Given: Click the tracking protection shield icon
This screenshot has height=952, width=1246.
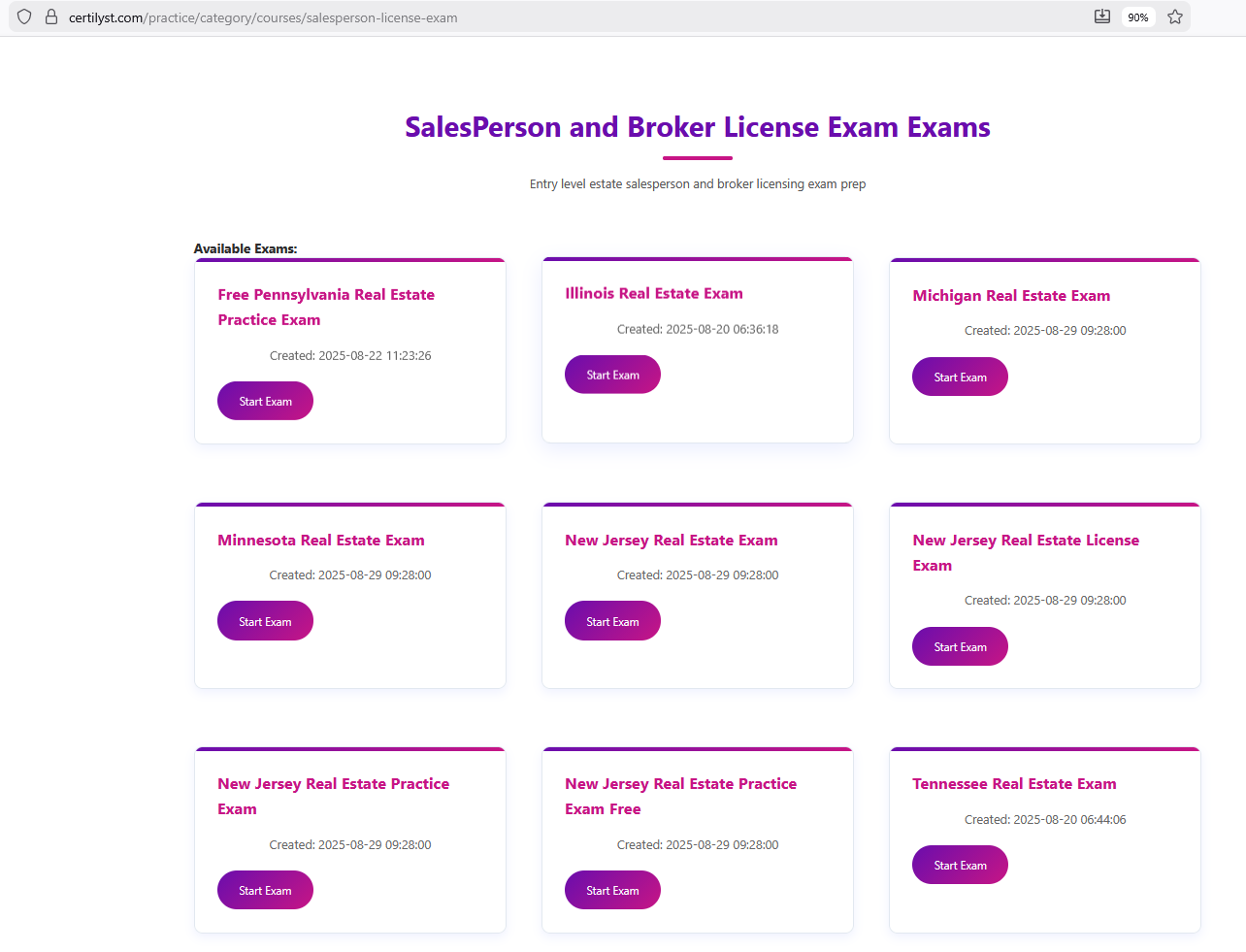Looking at the screenshot, I should [24, 16].
